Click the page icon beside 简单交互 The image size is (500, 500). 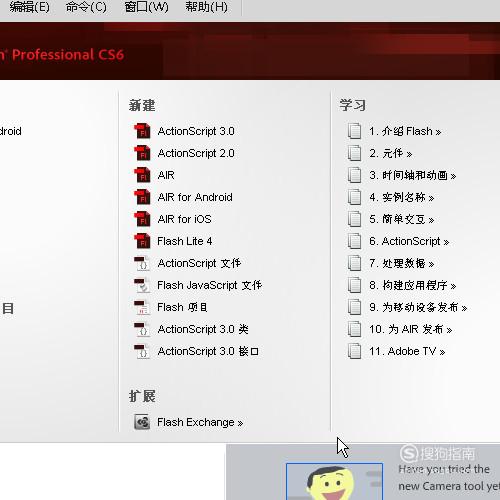click(x=354, y=219)
